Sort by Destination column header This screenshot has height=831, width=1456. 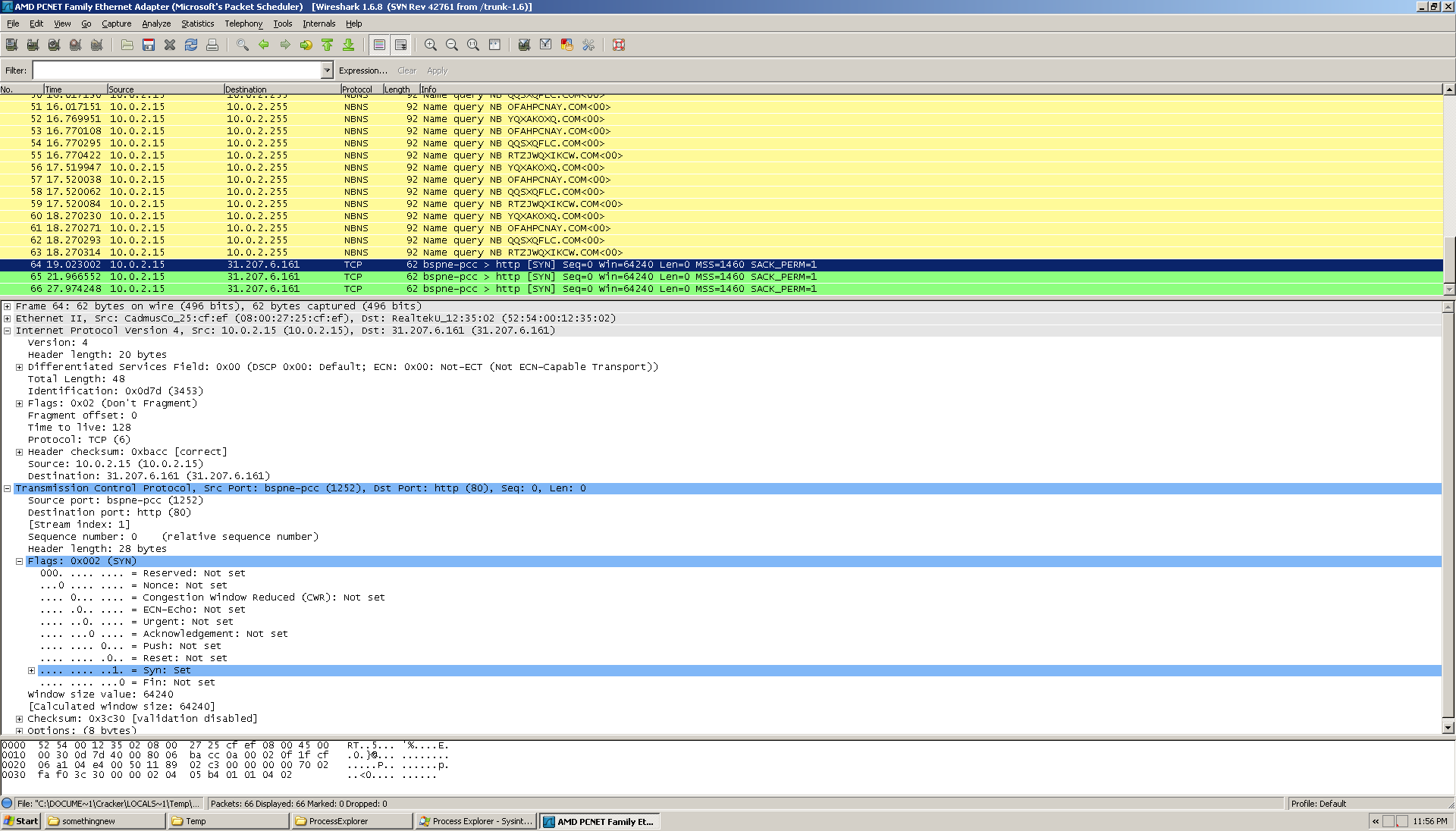point(282,89)
